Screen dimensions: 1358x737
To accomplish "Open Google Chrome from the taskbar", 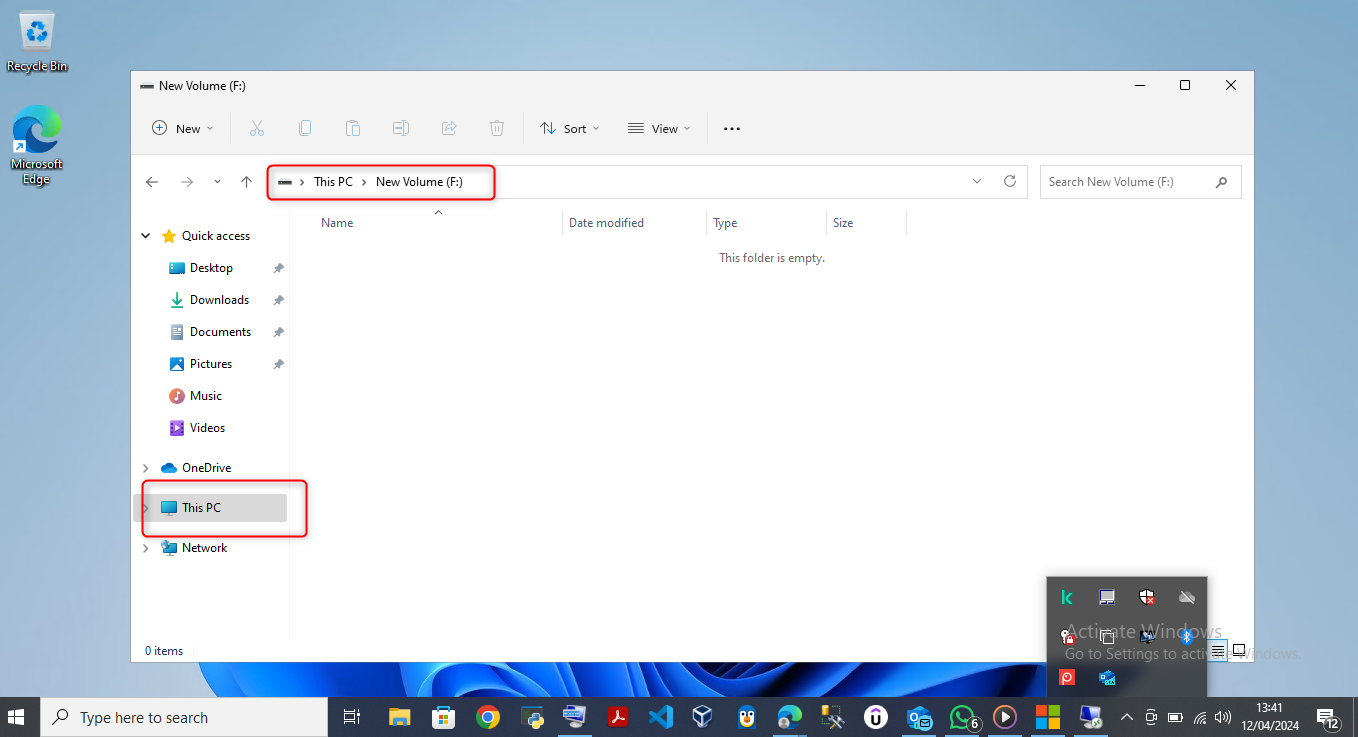I will (488, 717).
